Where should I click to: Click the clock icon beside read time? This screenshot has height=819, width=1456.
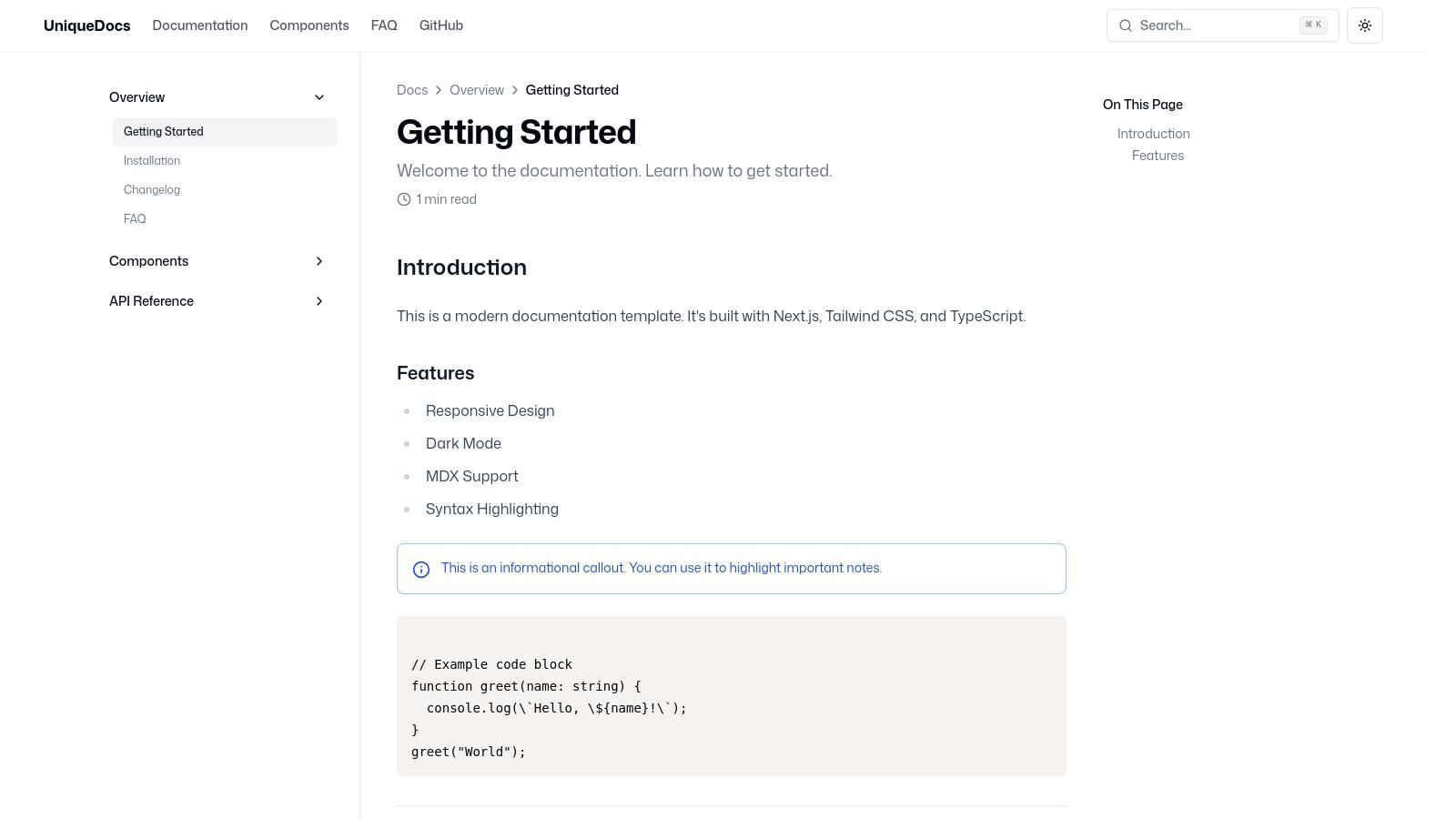pyautogui.click(x=404, y=199)
